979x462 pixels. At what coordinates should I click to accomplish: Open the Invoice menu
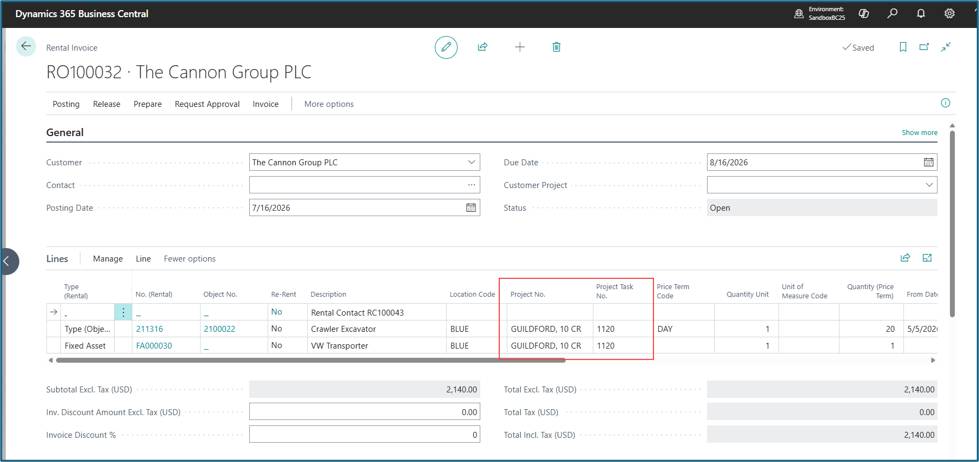coord(265,104)
